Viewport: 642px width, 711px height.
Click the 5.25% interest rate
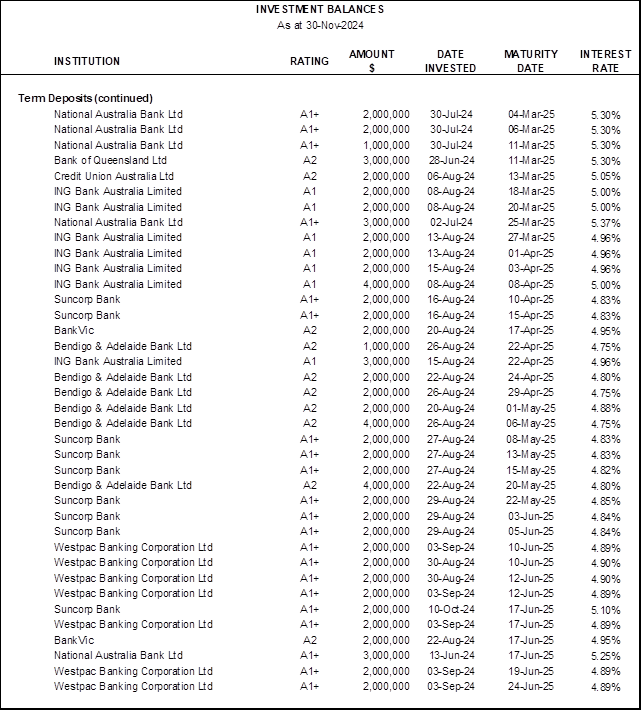tap(606, 656)
